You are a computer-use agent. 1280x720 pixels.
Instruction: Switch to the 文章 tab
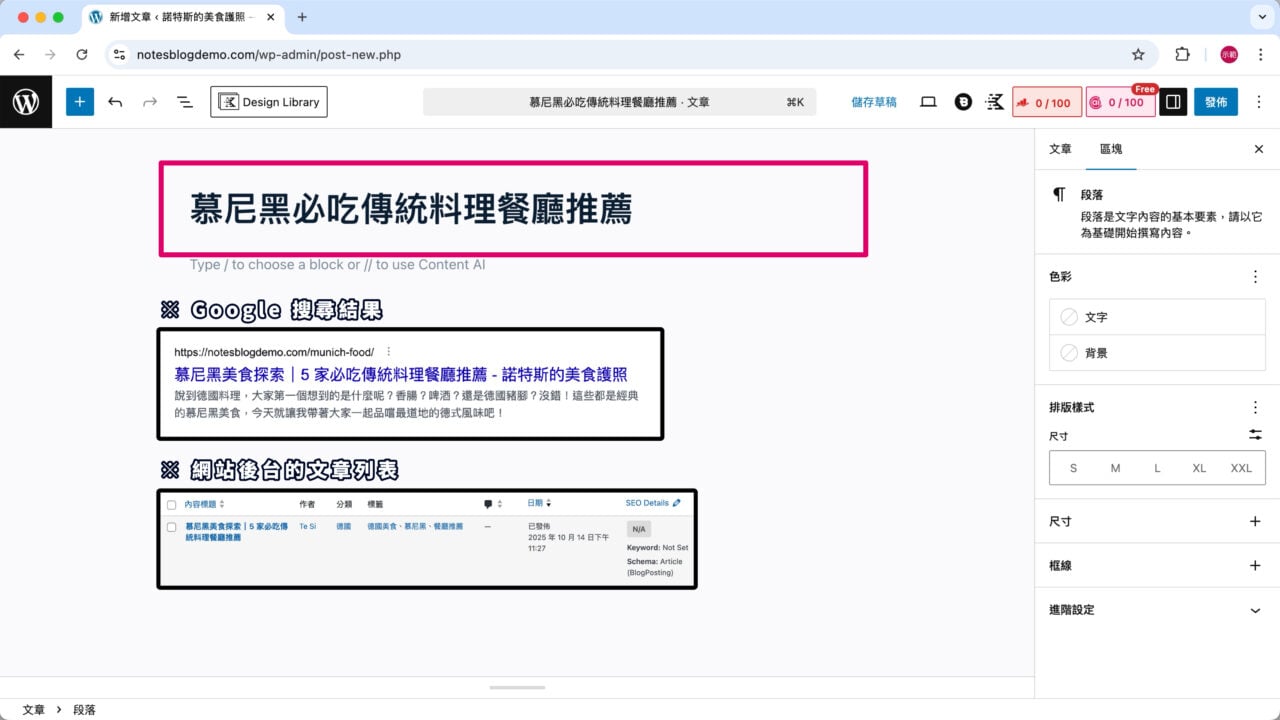(x=1059, y=148)
